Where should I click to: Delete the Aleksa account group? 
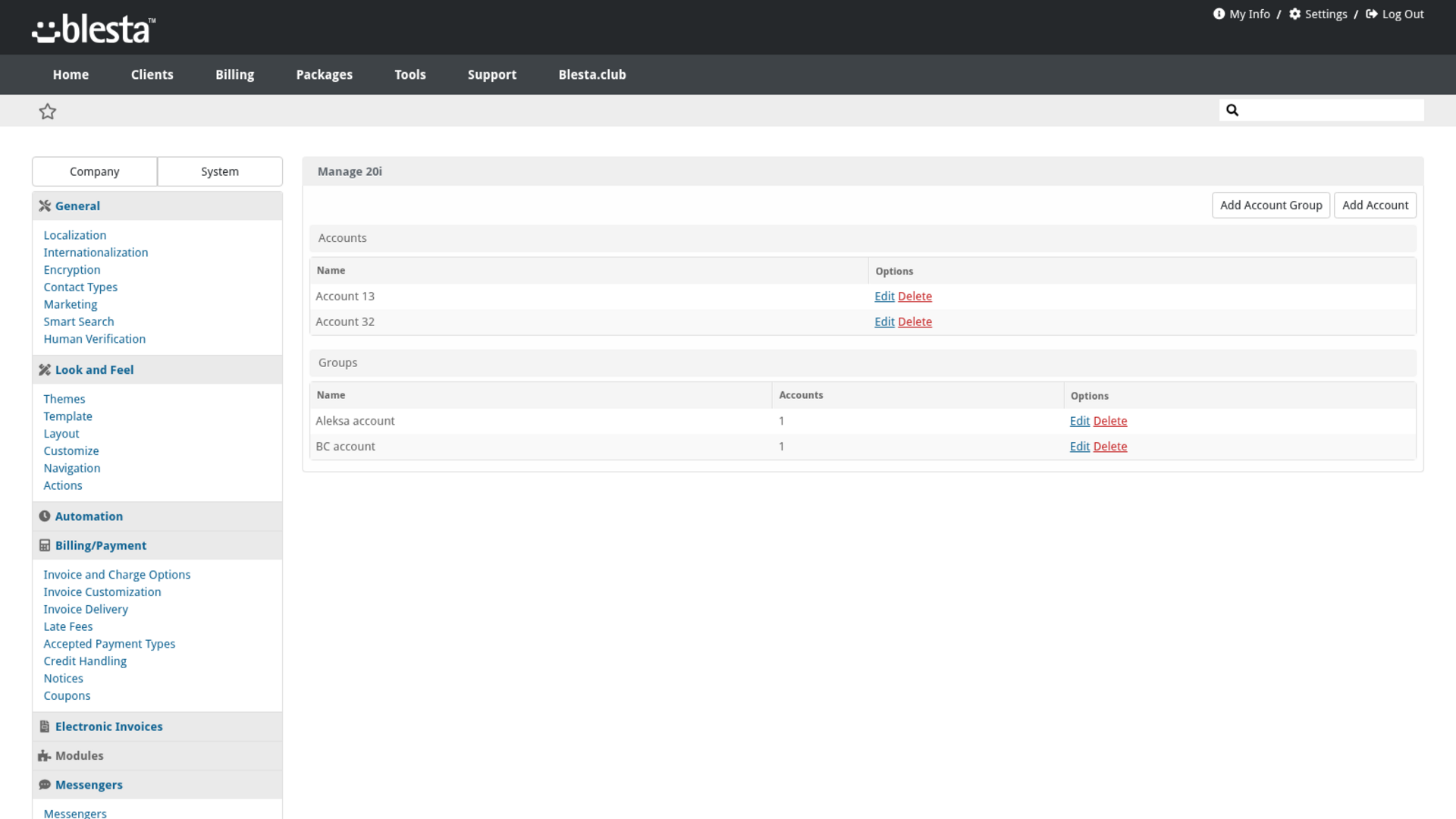tap(1110, 421)
